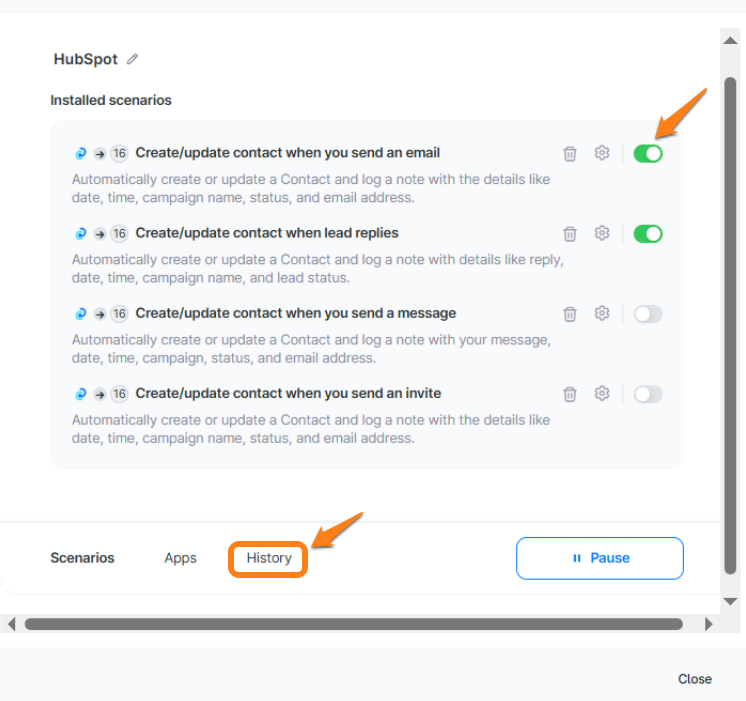Open gear settings for 'send an invite' scenario
This screenshot has width=746, height=701.
tap(602, 394)
